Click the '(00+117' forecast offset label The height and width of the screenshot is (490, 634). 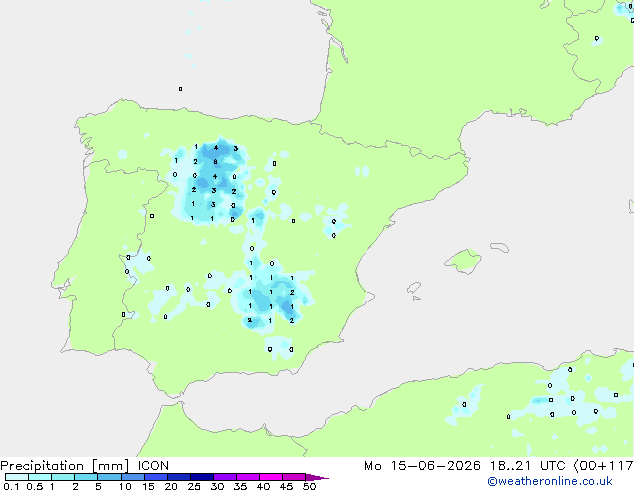click(x=604, y=466)
